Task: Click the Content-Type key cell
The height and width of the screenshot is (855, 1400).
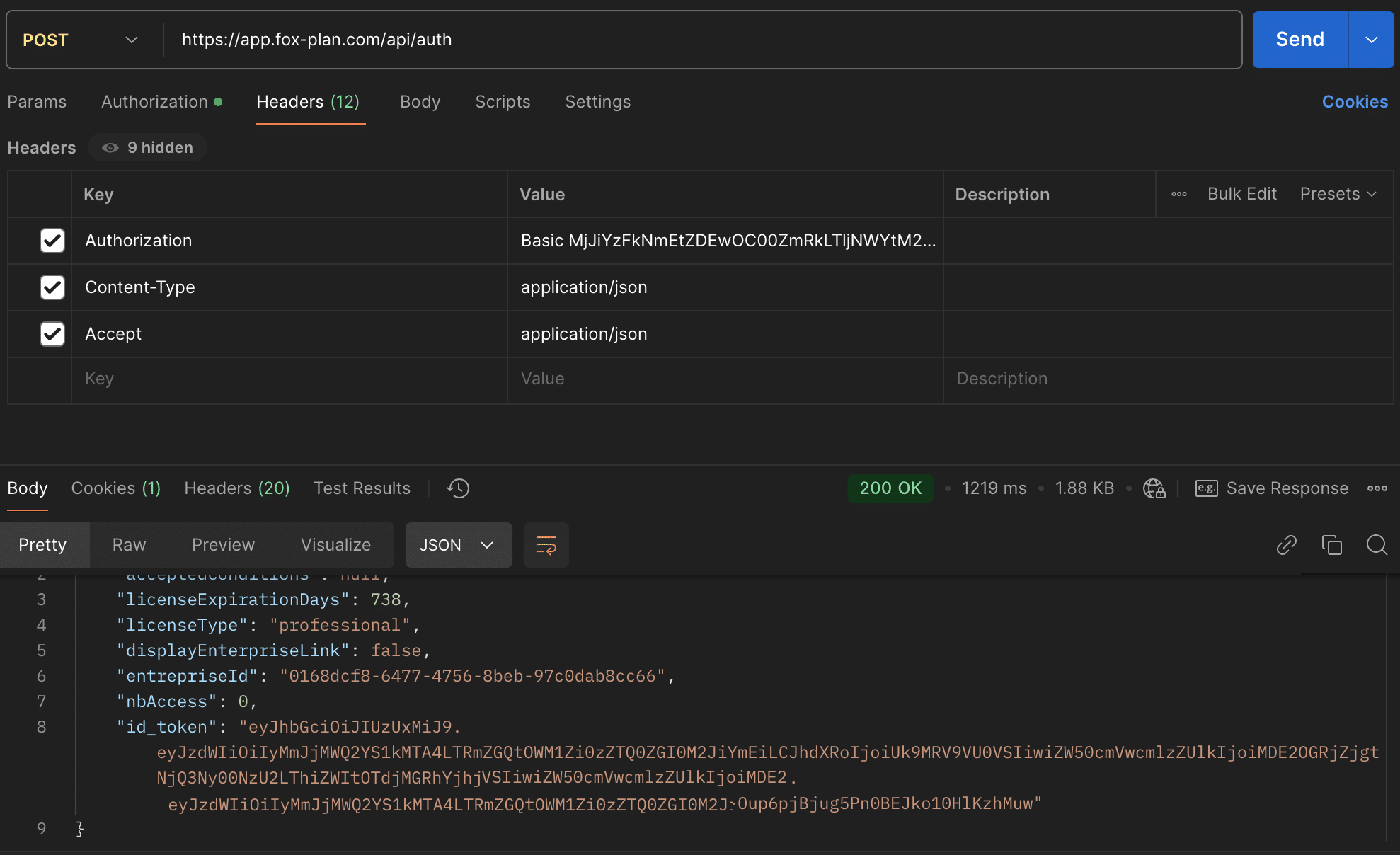Action: tap(289, 287)
